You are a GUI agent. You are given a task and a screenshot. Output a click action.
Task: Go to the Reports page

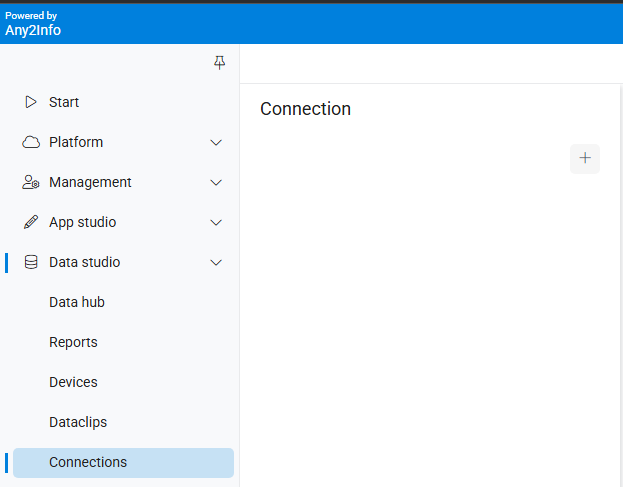73,342
